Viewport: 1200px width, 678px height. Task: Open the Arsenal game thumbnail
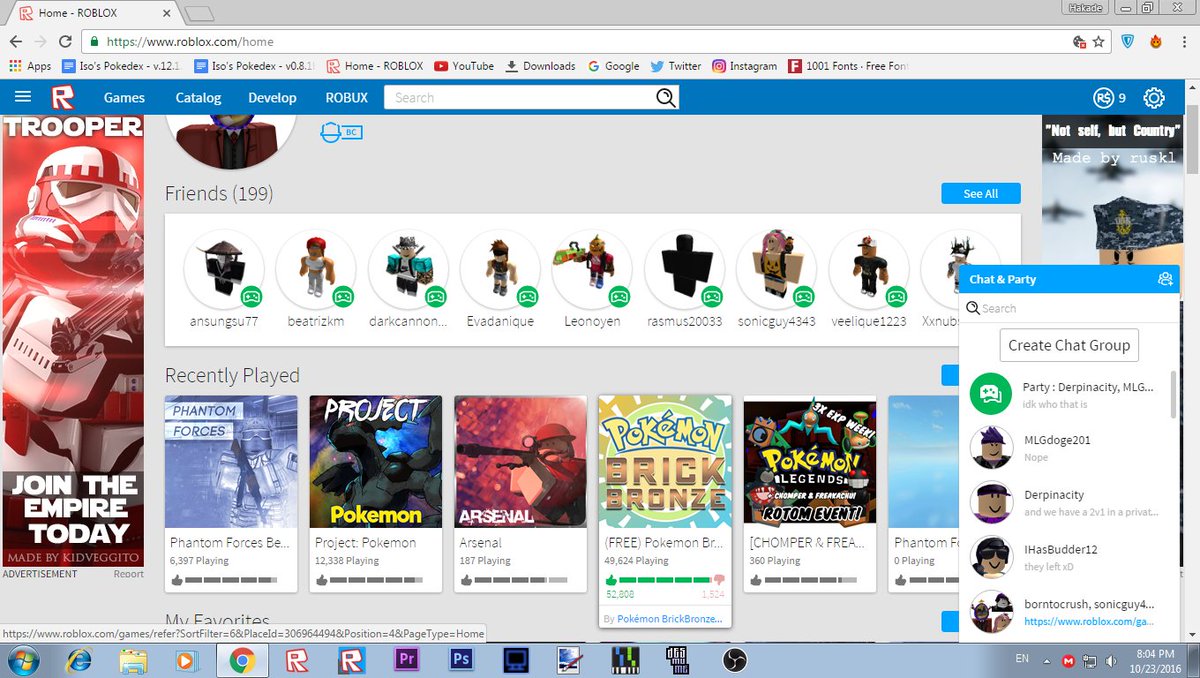(520, 461)
